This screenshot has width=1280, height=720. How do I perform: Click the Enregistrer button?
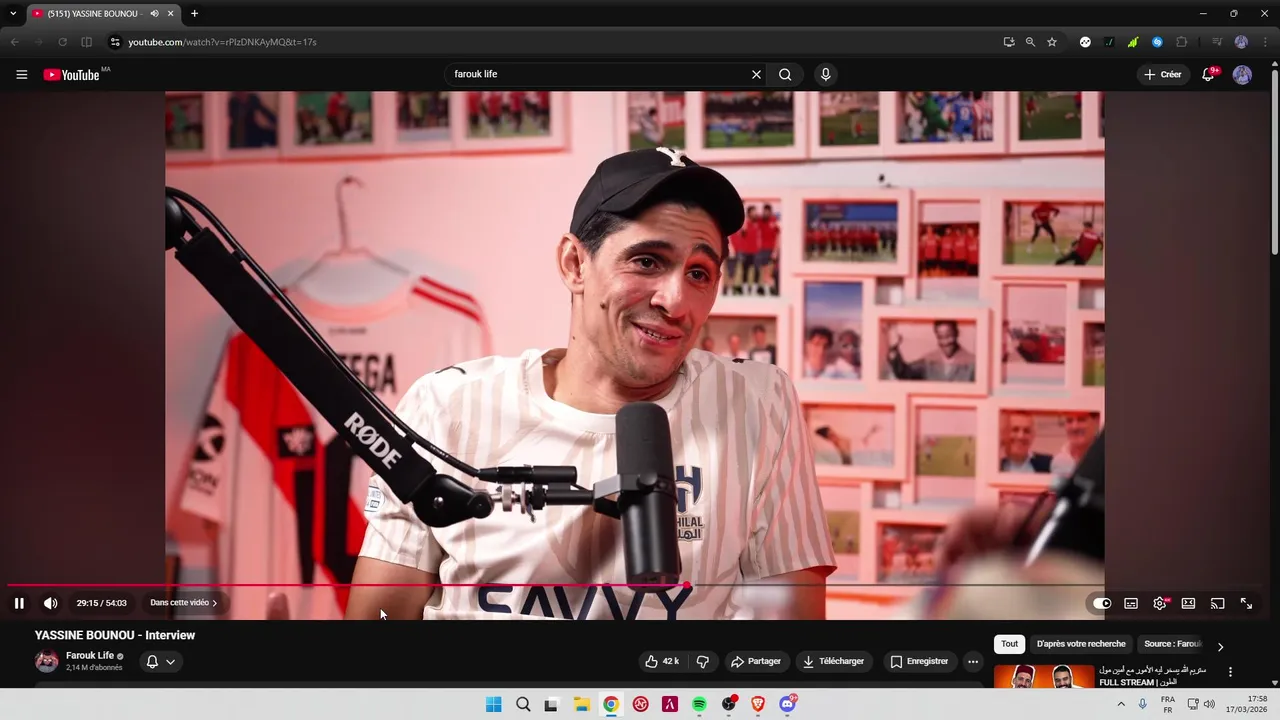tap(919, 661)
